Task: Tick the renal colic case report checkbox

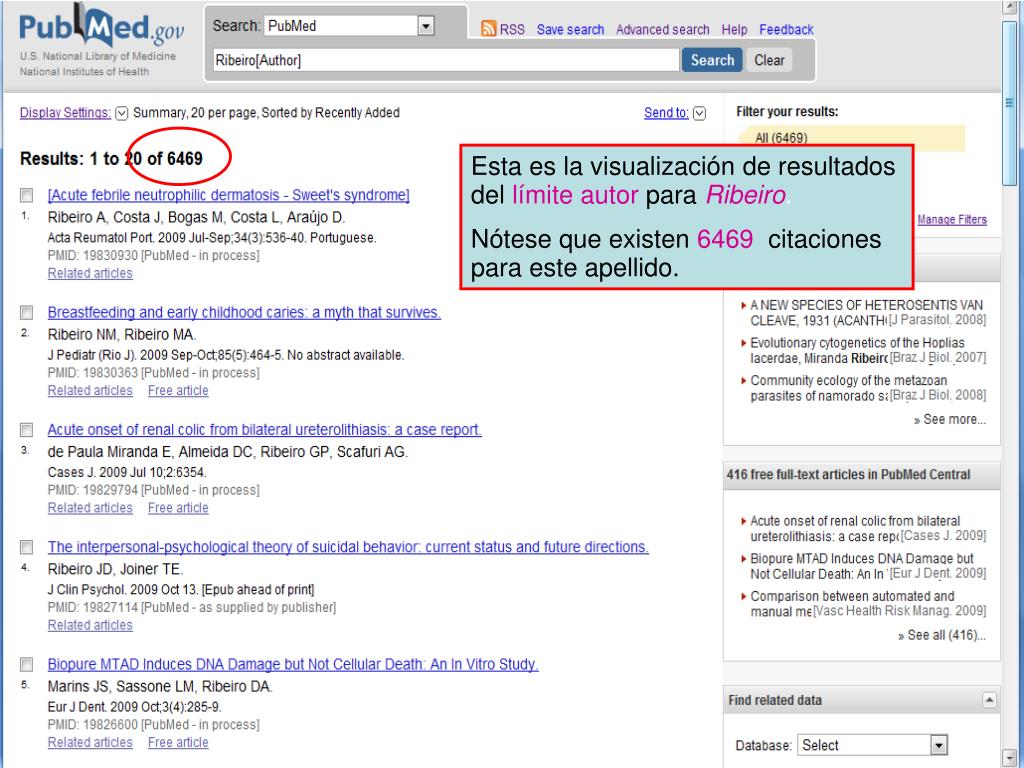Action: pos(27,430)
